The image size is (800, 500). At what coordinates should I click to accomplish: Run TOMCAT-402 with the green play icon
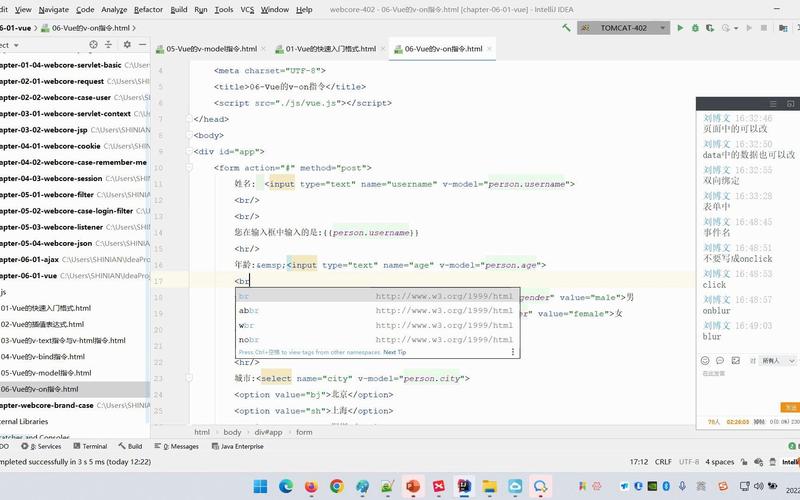coord(680,28)
